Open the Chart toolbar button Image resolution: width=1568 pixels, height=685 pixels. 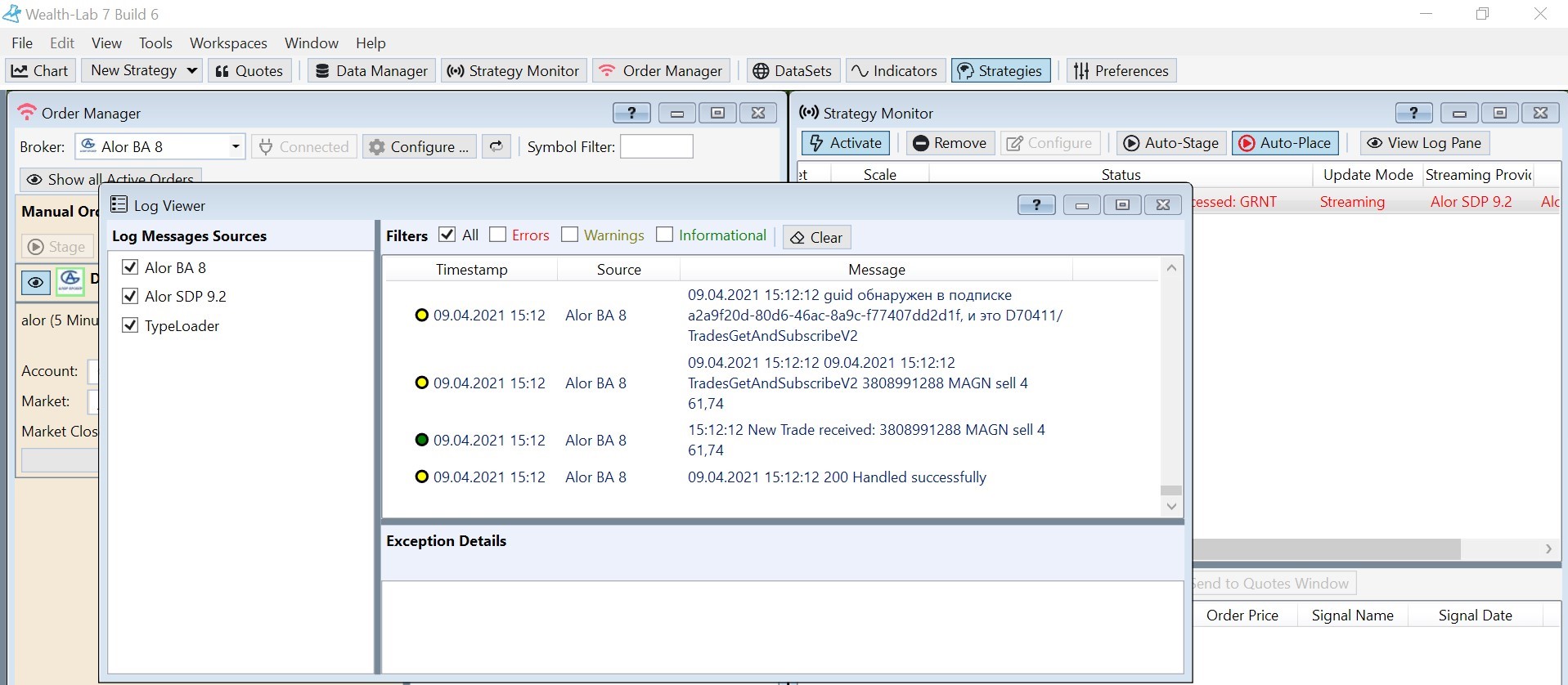[40, 71]
